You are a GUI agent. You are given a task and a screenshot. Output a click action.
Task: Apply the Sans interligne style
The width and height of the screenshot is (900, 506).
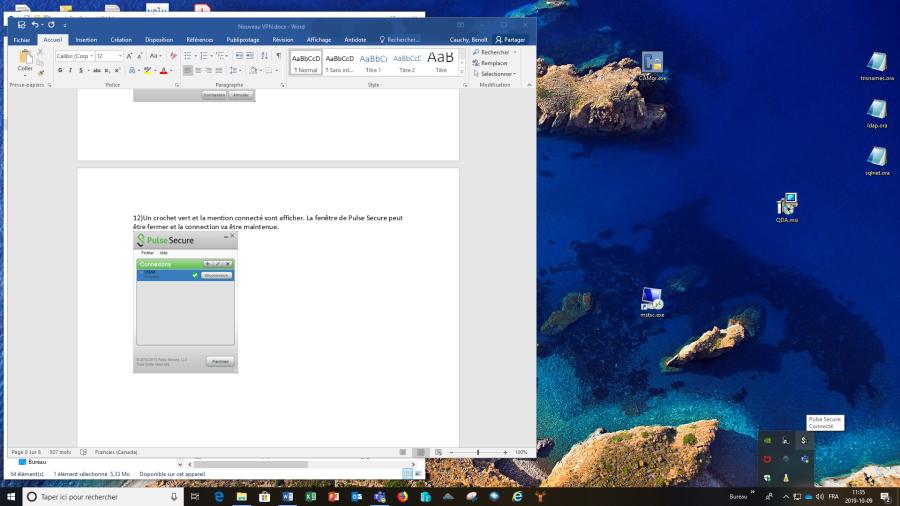(339, 63)
